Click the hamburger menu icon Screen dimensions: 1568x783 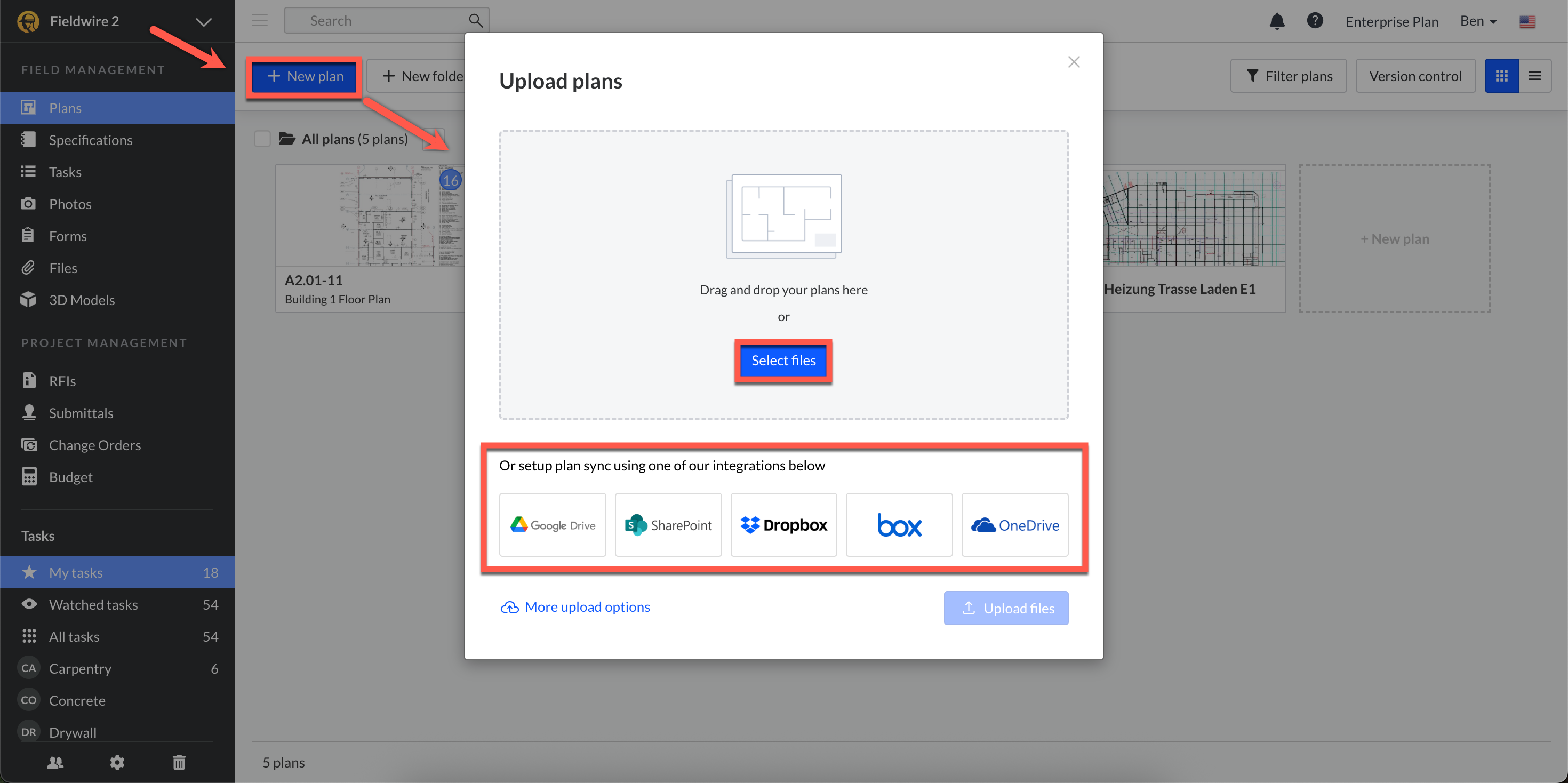[x=260, y=21]
